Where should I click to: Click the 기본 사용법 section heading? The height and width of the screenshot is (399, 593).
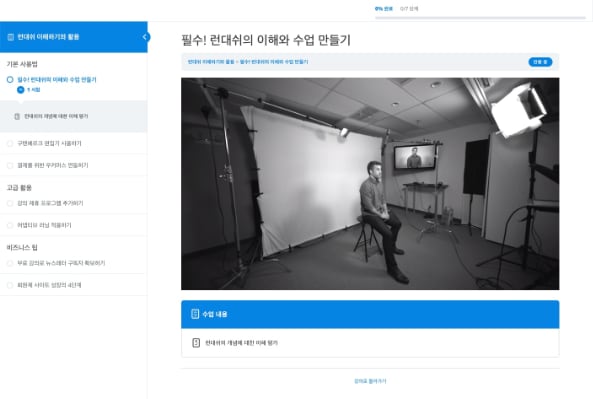pos(22,64)
